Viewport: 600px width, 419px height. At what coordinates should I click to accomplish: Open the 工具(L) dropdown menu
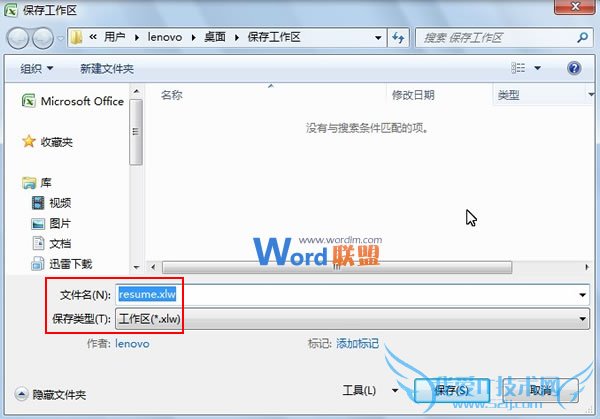(x=370, y=390)
